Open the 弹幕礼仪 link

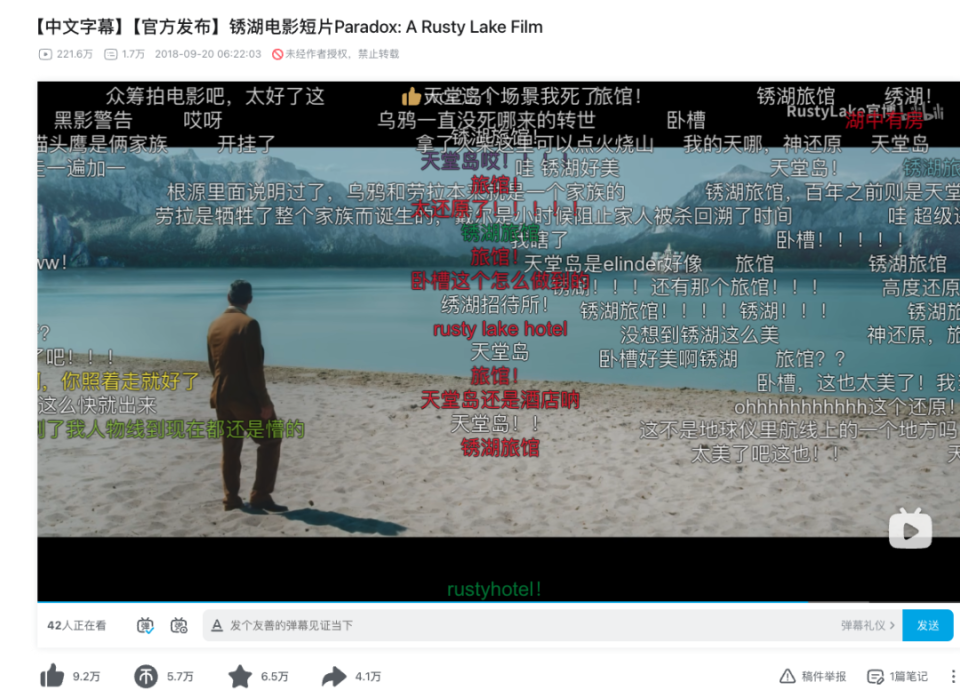(x=868, y=625)
